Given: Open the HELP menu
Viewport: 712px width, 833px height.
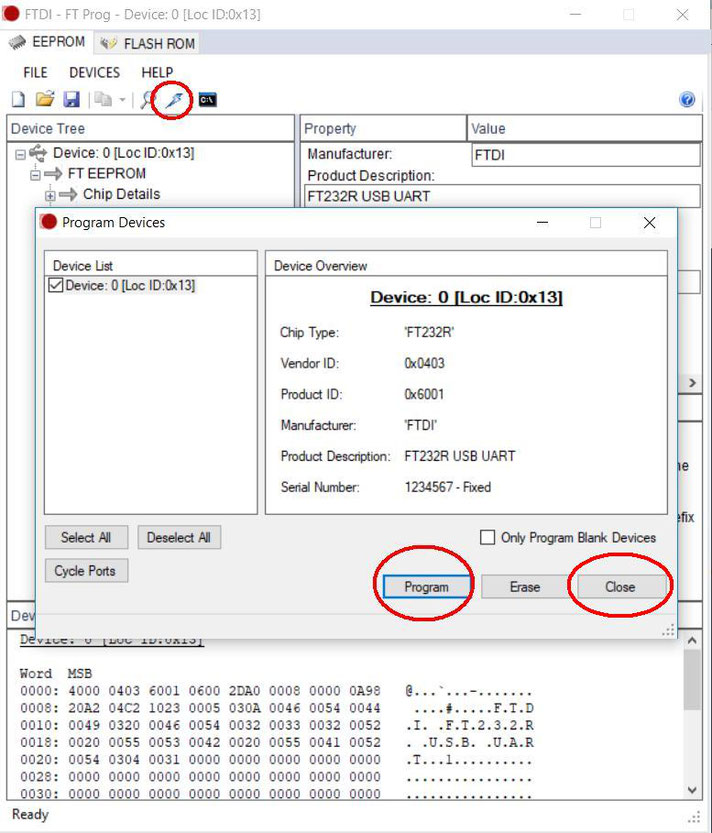Looking at the screenshot, I should 157,72.
